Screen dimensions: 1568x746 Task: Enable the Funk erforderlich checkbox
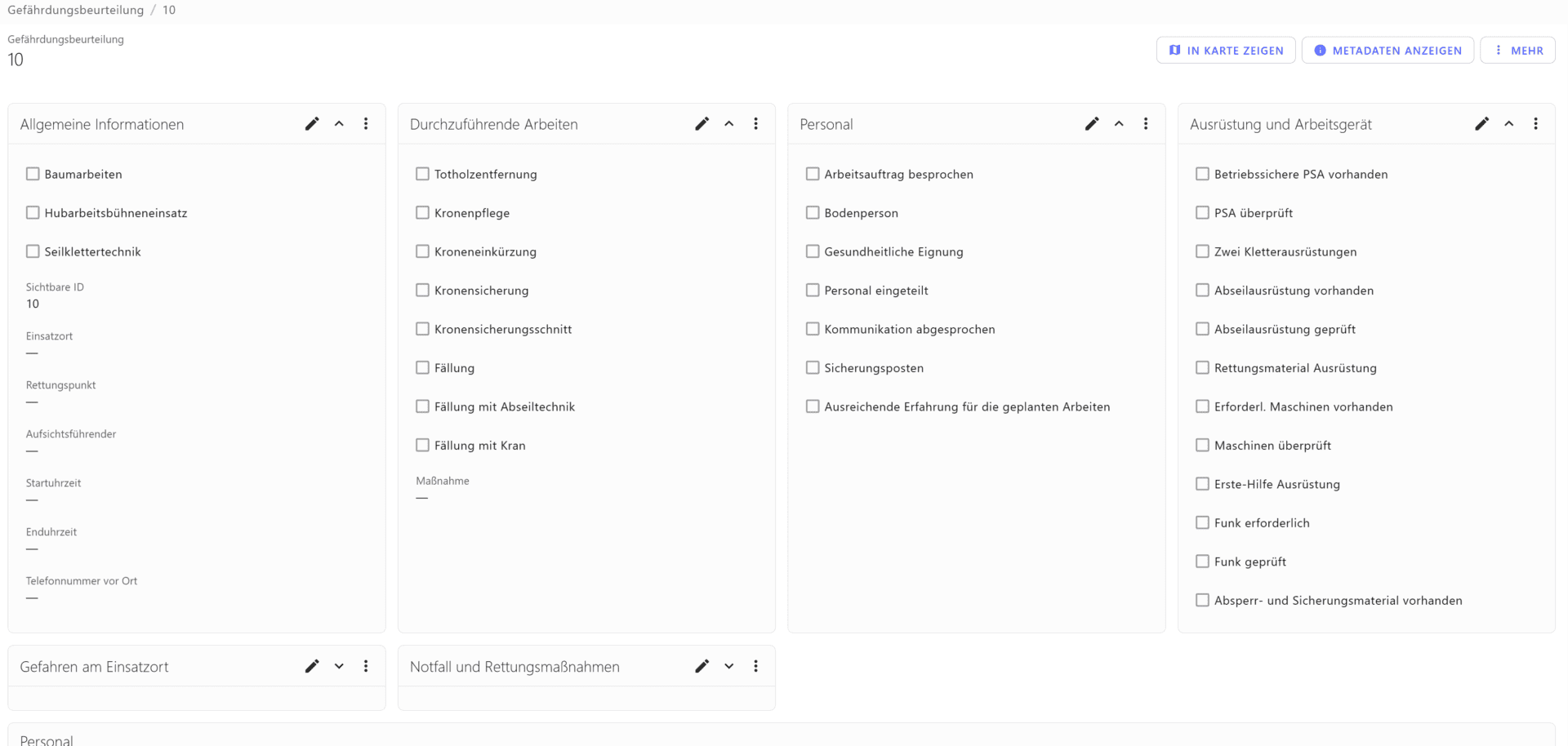[1202, 522]
